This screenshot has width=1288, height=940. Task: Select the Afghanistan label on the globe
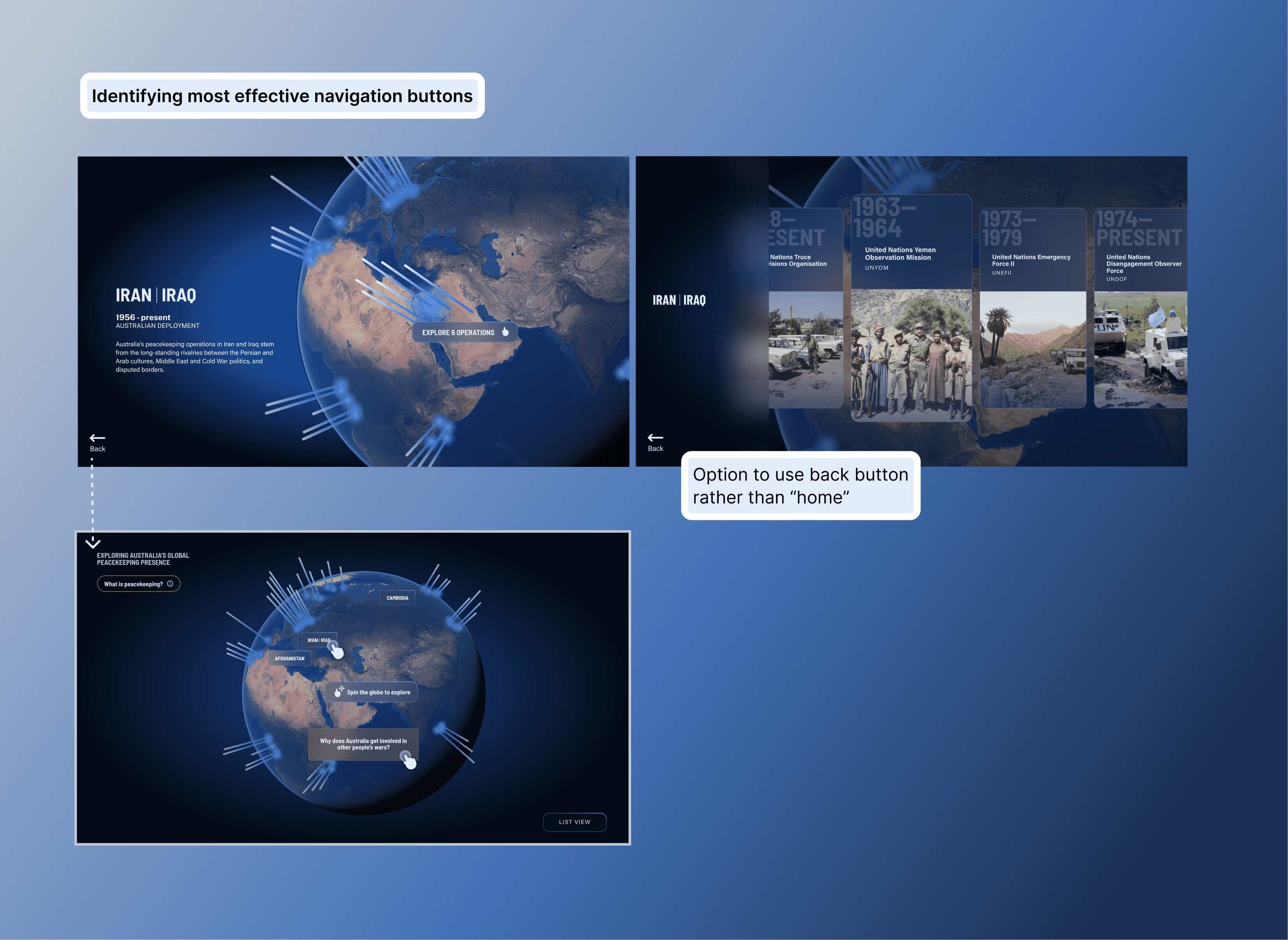tap(289, 658)
